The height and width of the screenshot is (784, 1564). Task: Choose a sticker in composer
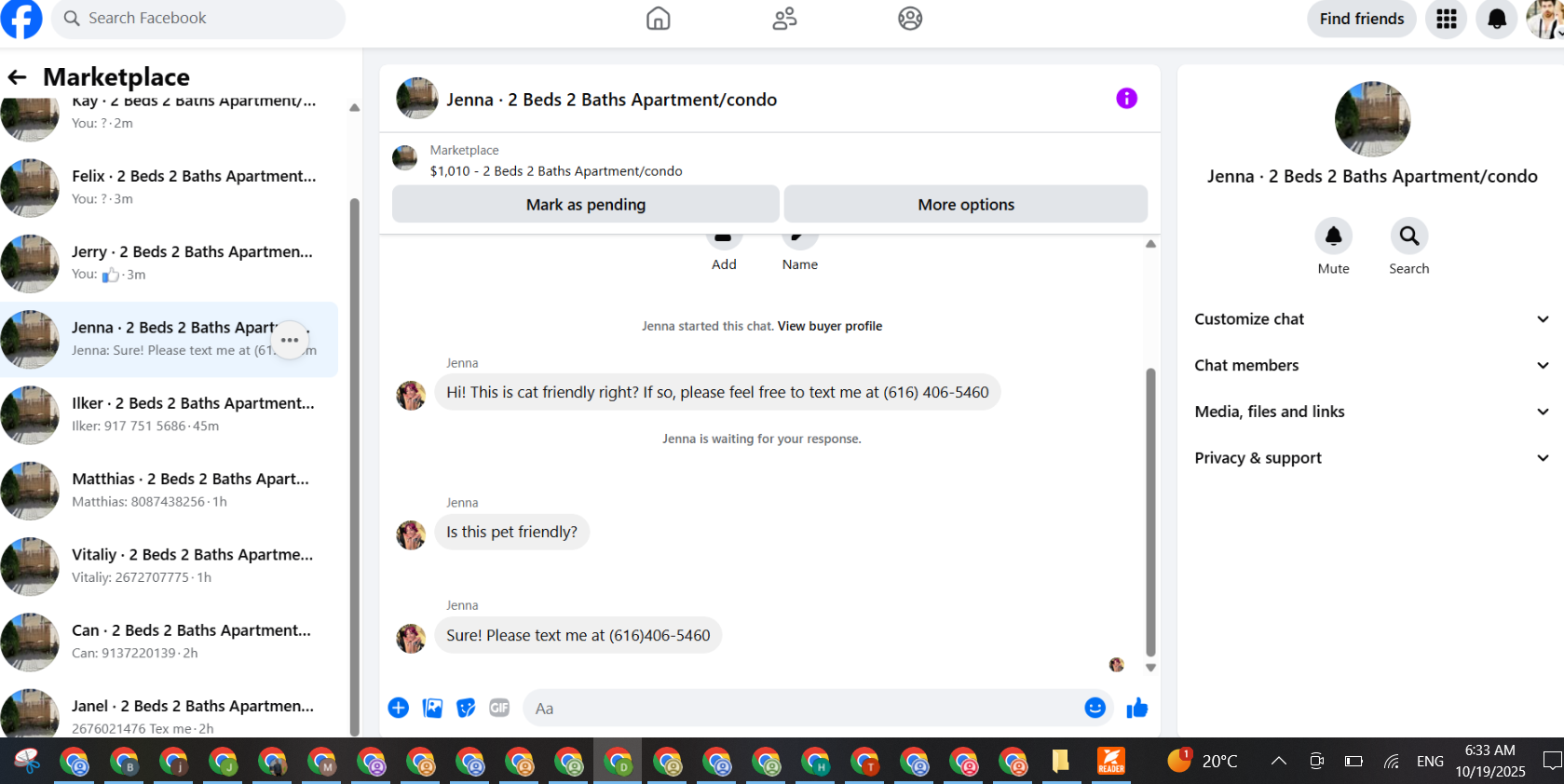coord(466,709)
